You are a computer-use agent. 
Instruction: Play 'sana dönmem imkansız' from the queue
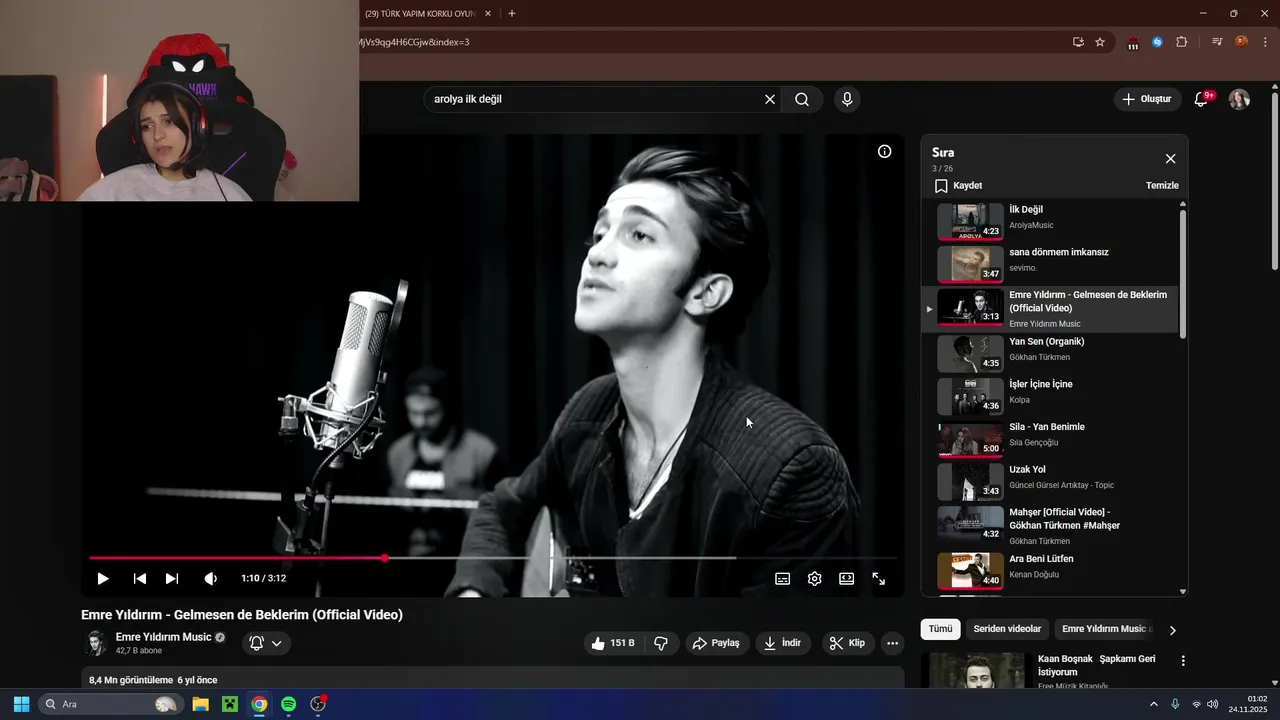1052,264
